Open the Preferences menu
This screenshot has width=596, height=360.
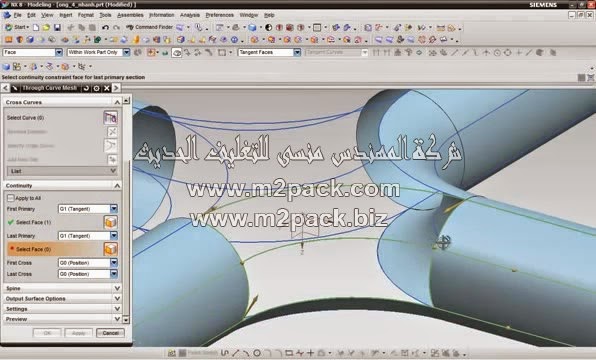tap(219, 15)
